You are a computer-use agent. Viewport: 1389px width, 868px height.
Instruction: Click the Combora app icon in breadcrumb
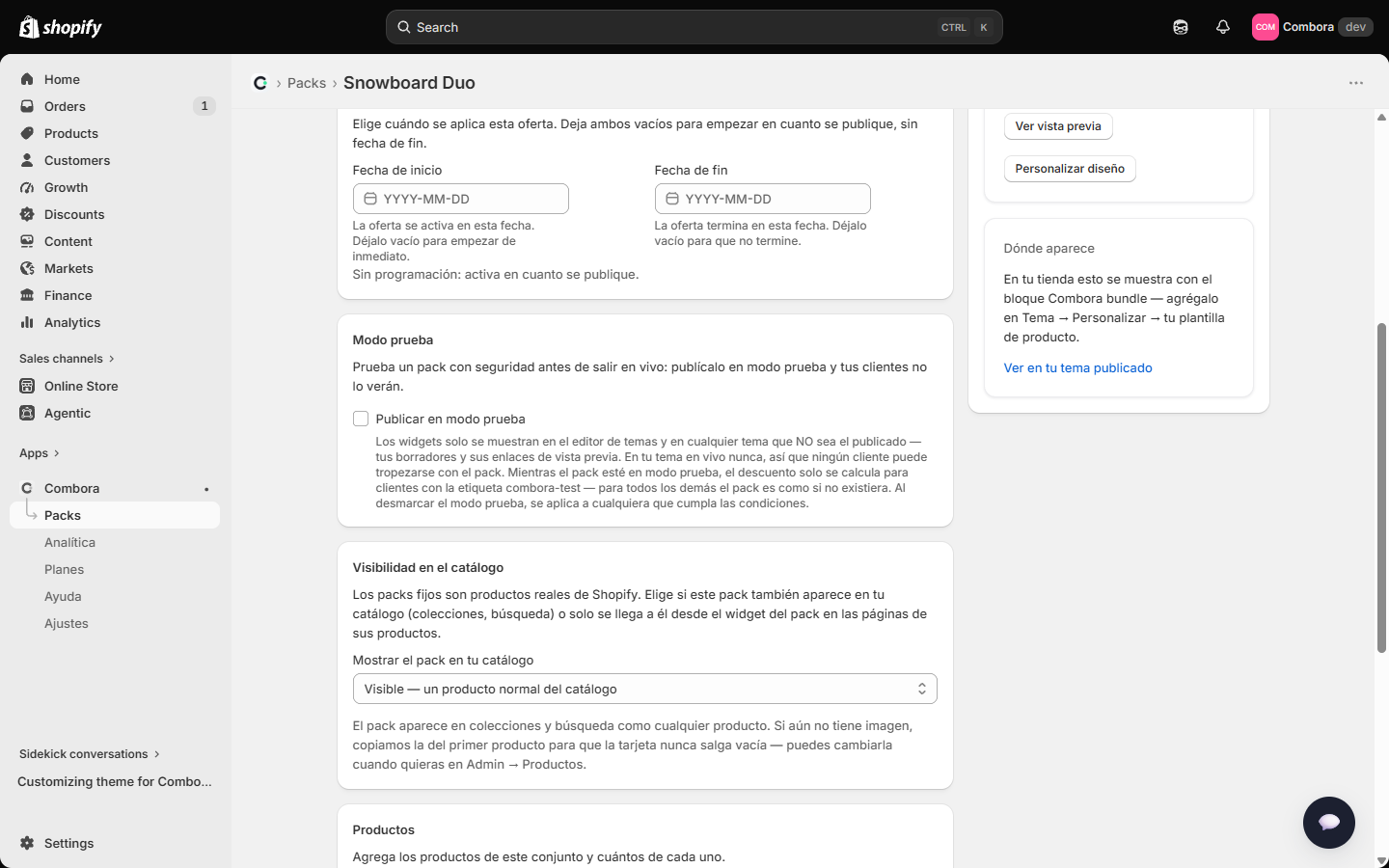pos(260,83)
